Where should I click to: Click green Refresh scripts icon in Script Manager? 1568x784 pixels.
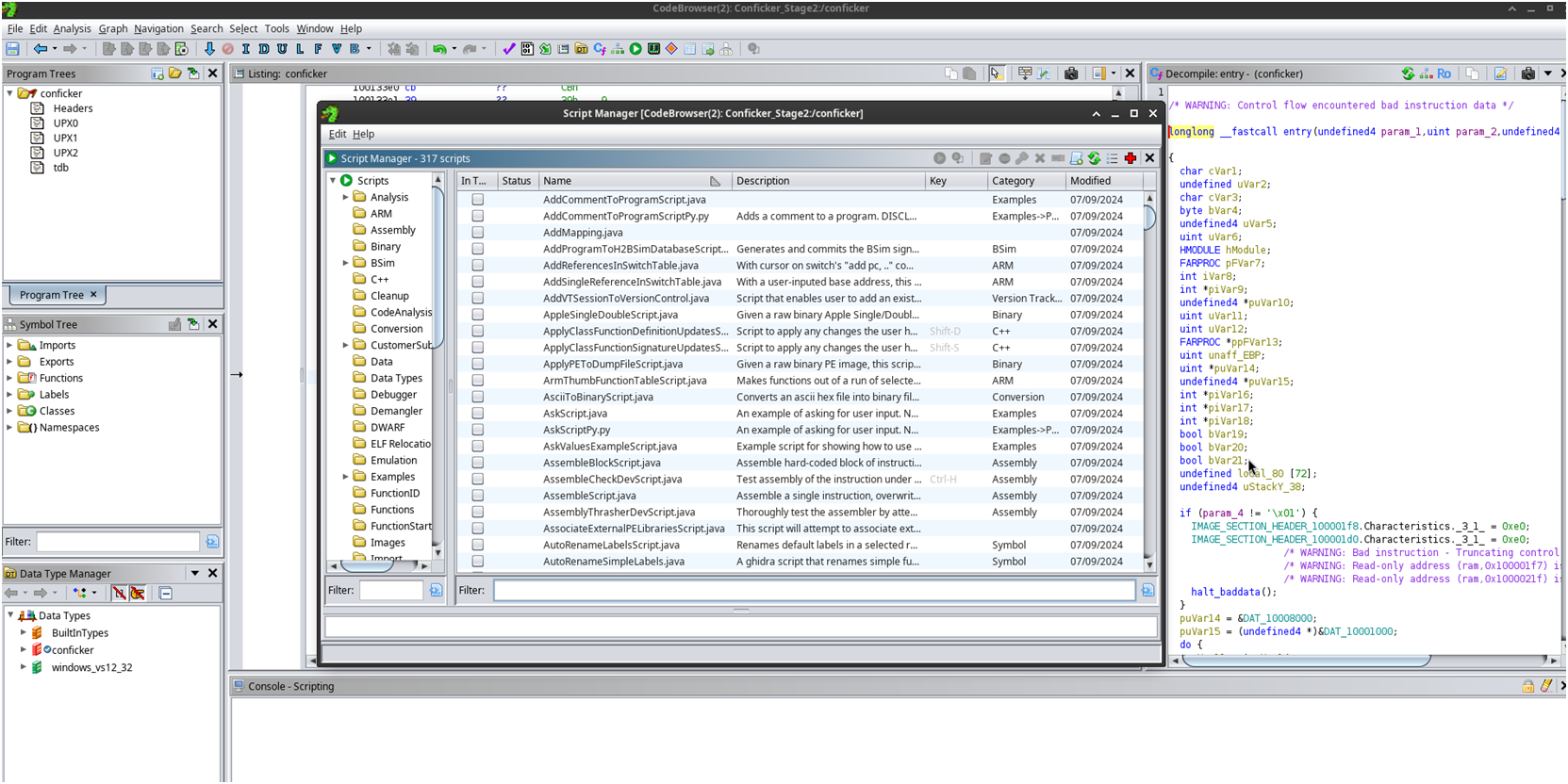[1094, 158]
